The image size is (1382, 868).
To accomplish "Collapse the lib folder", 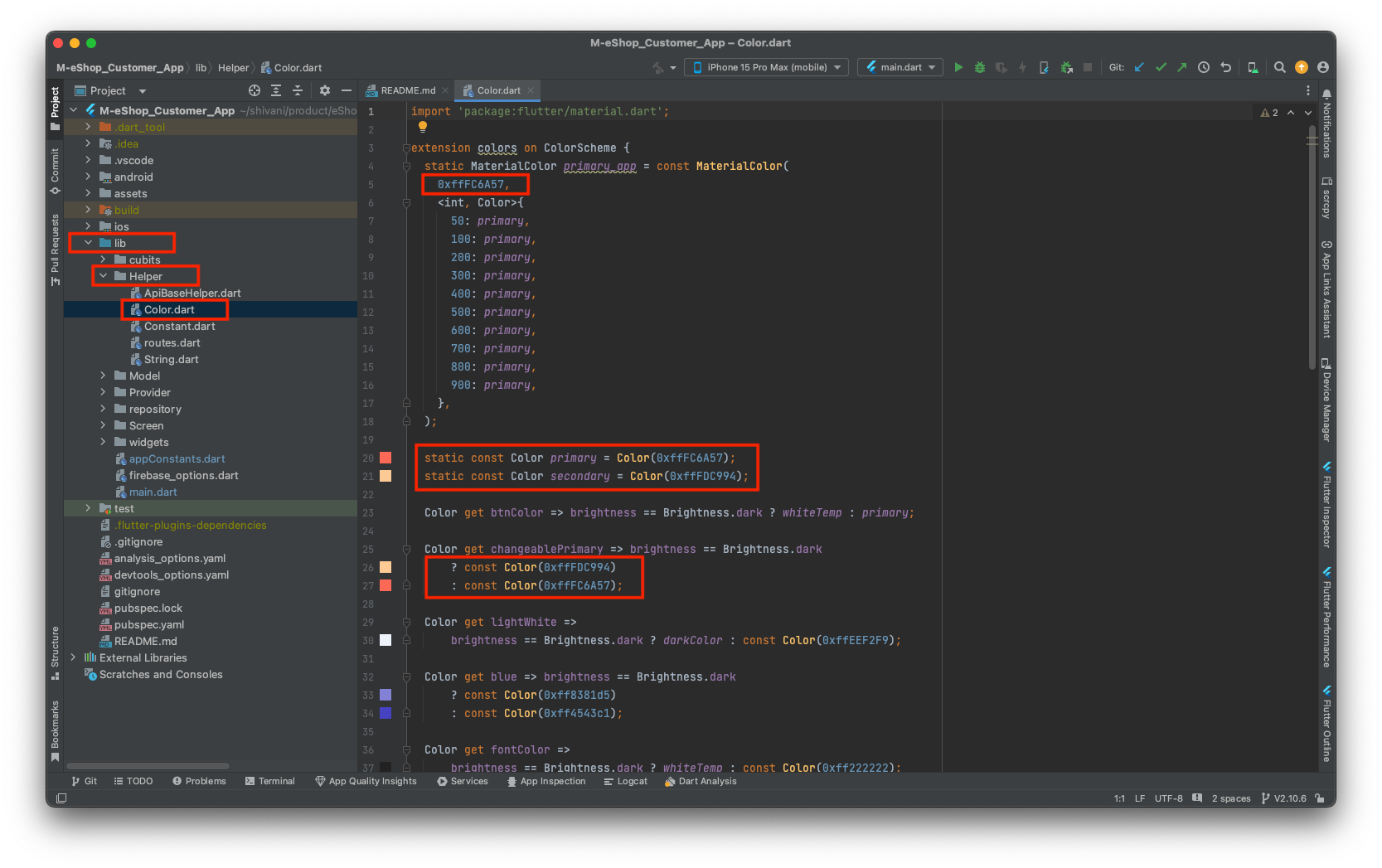I will (x=88, y=243).
